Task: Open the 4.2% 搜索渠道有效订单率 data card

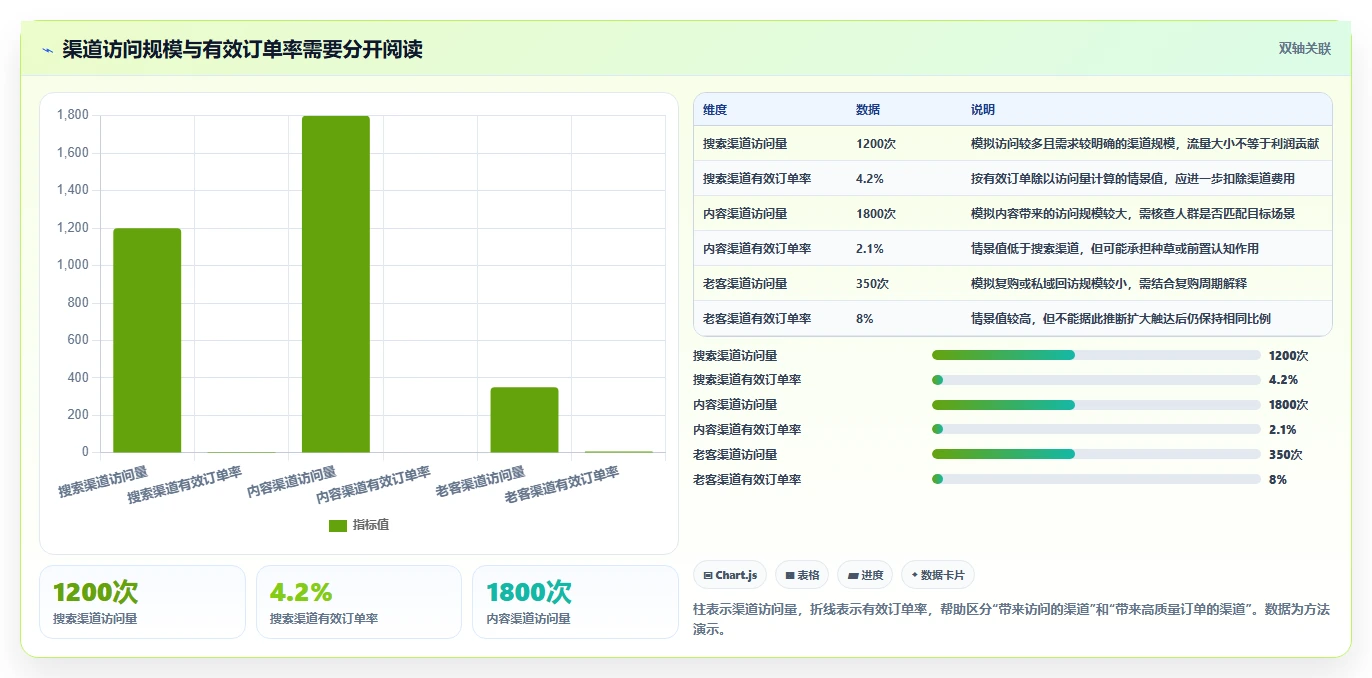Action: (359, 602)
